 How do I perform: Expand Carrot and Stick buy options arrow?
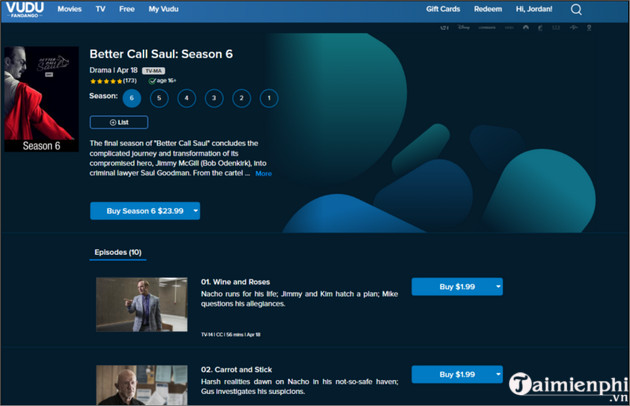[x=498, y=374]
